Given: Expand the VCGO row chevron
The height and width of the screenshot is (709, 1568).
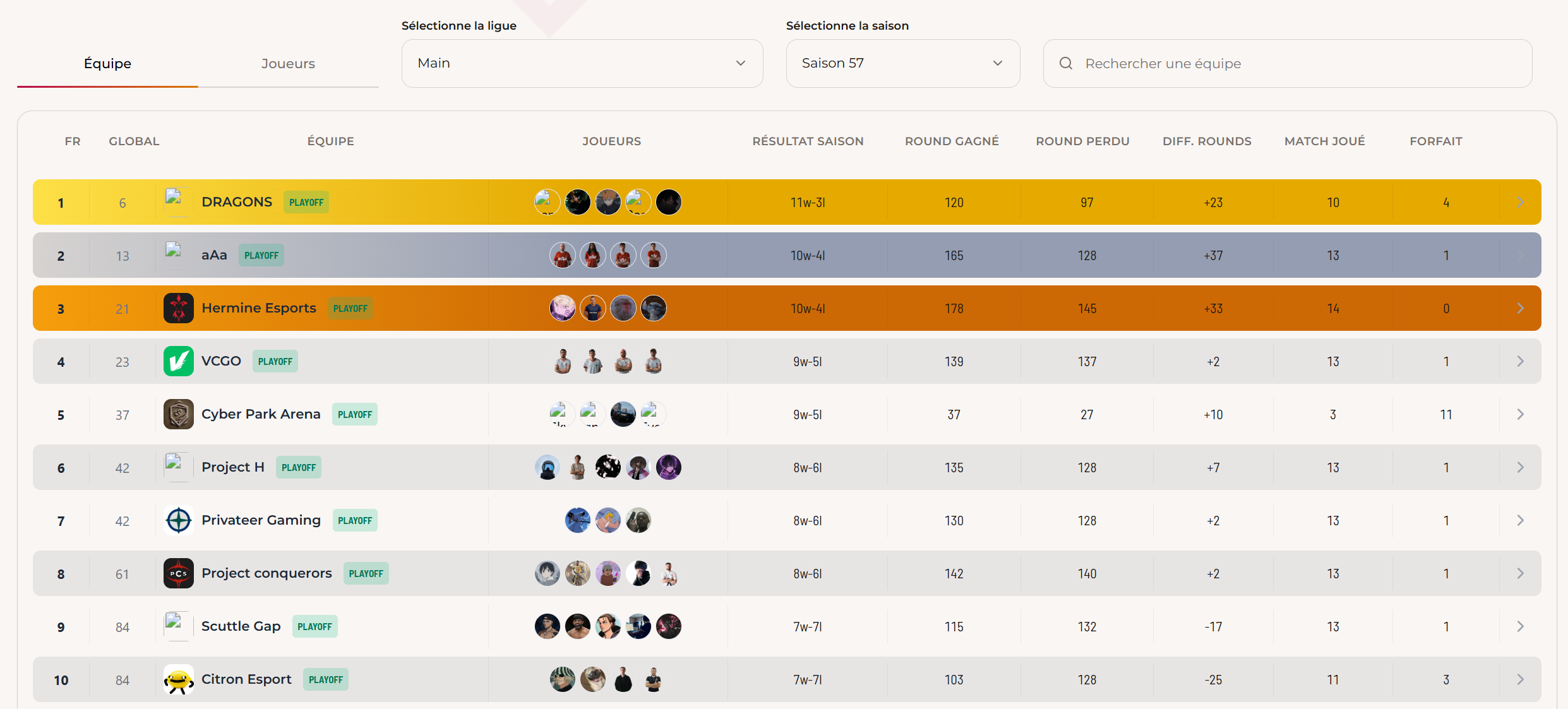Looking at the screenshot, I should tap(1521, 361).
